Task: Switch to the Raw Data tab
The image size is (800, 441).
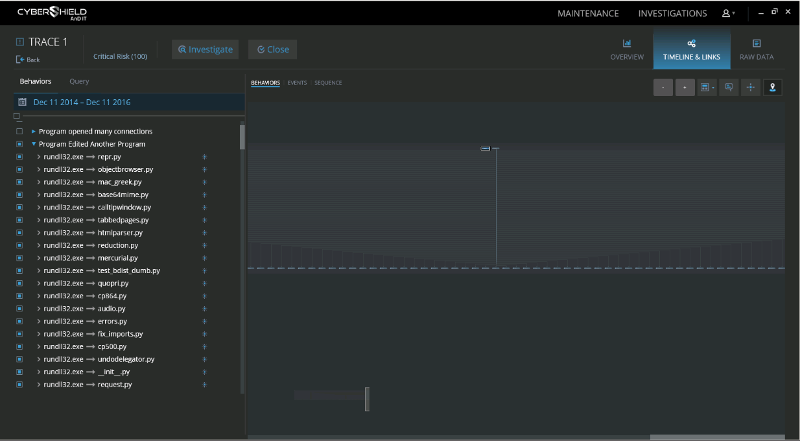Action: click(756, 49)
